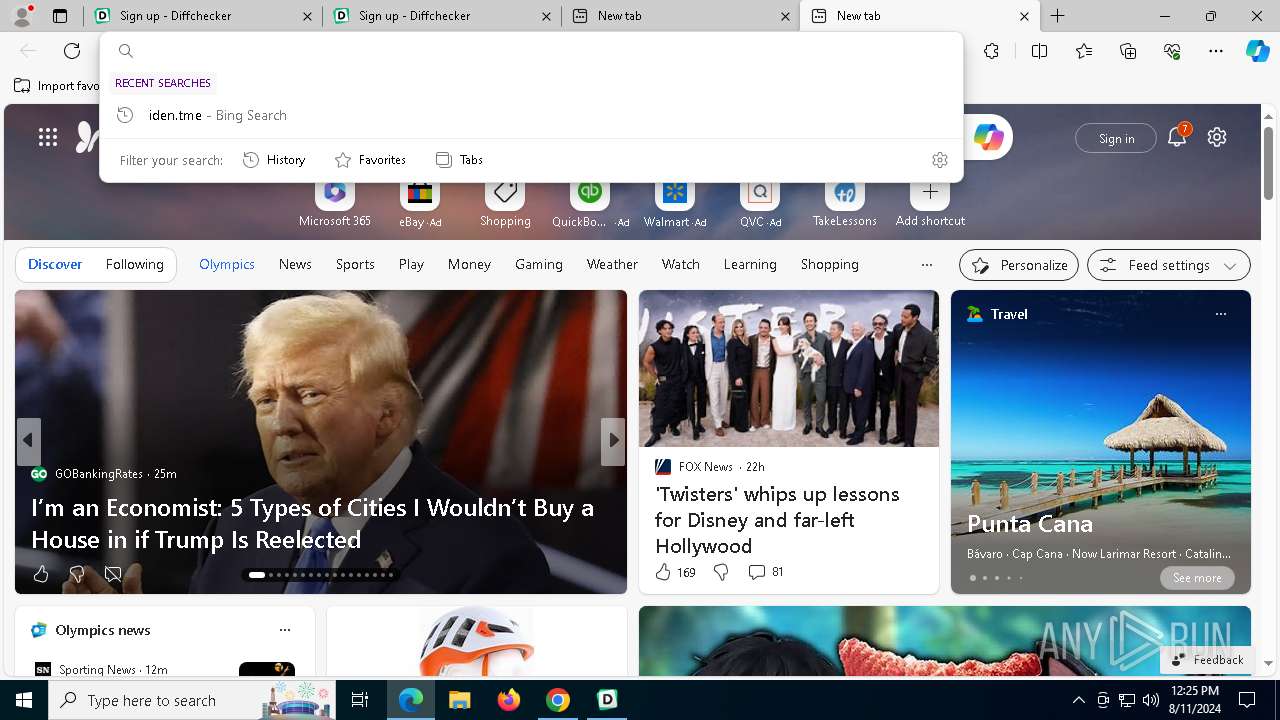This screenshot has height=720, width=1280.
Task: Filter search by History
Action: pyautogui.click(x=274, y=160)
